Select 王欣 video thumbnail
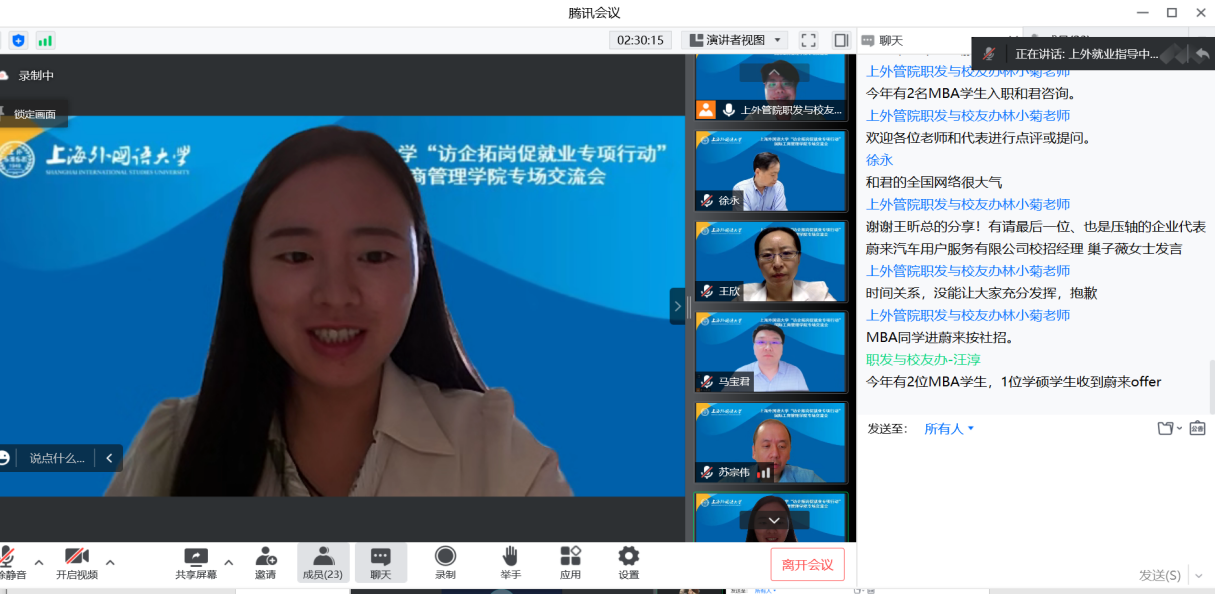 coord(771,262)
